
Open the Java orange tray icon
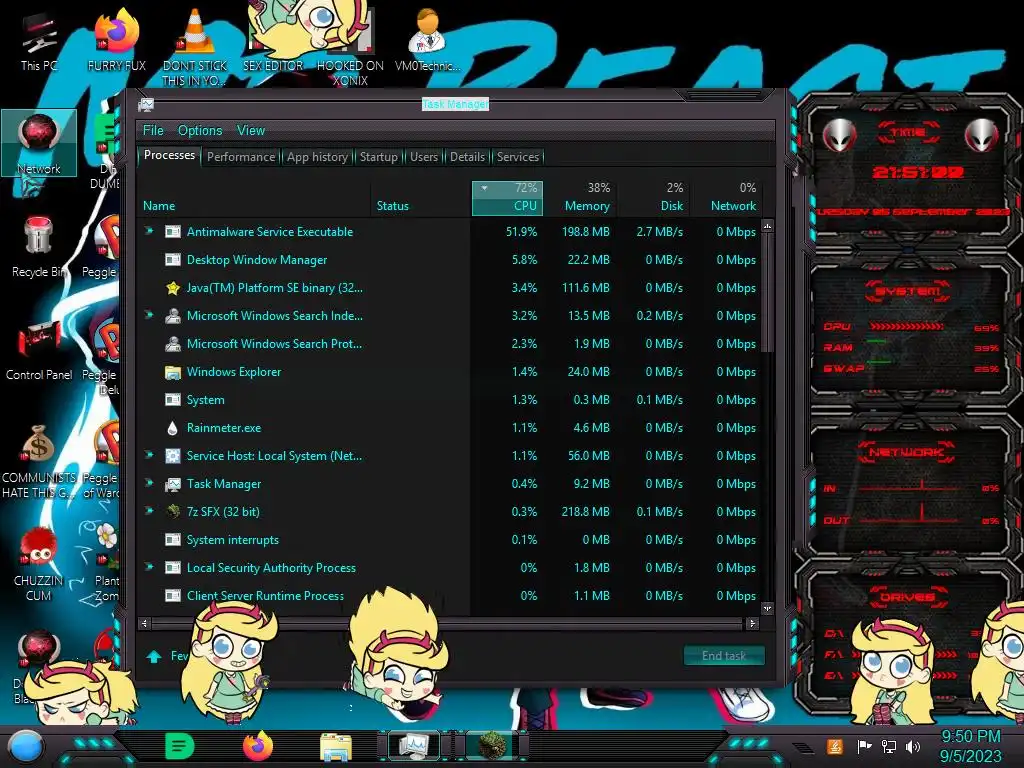click(835, 746)
